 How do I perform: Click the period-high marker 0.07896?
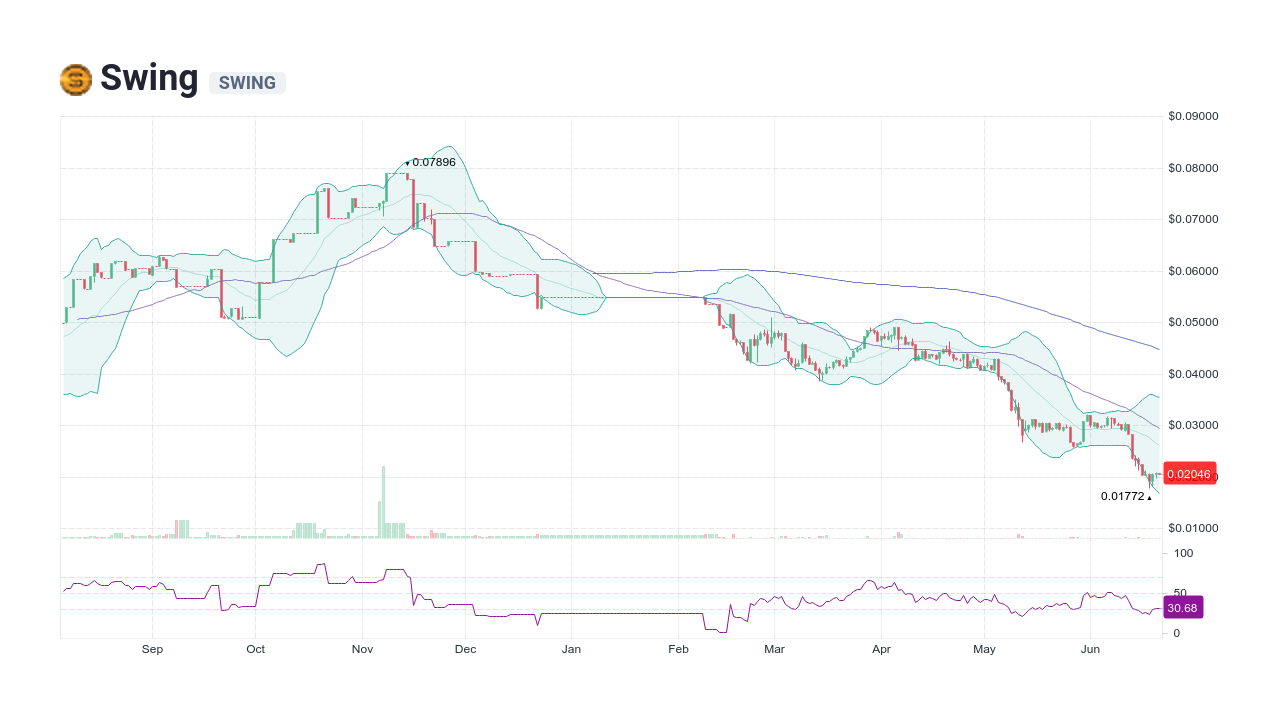(430, 161)
